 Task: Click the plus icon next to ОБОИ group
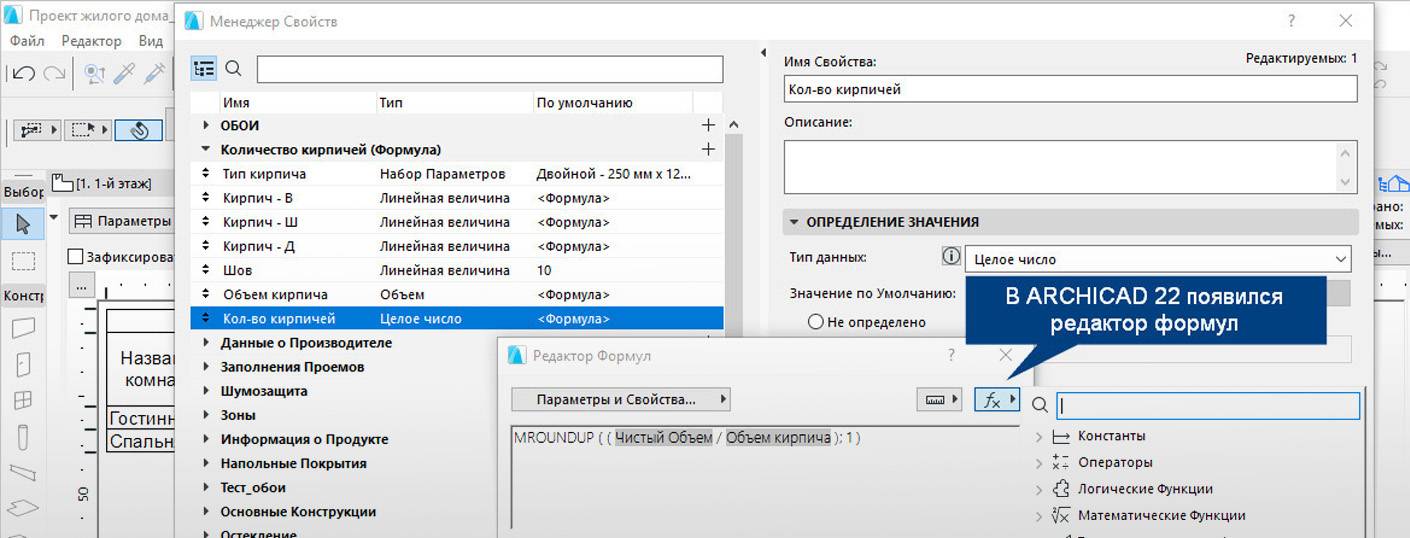pos(709,126)
